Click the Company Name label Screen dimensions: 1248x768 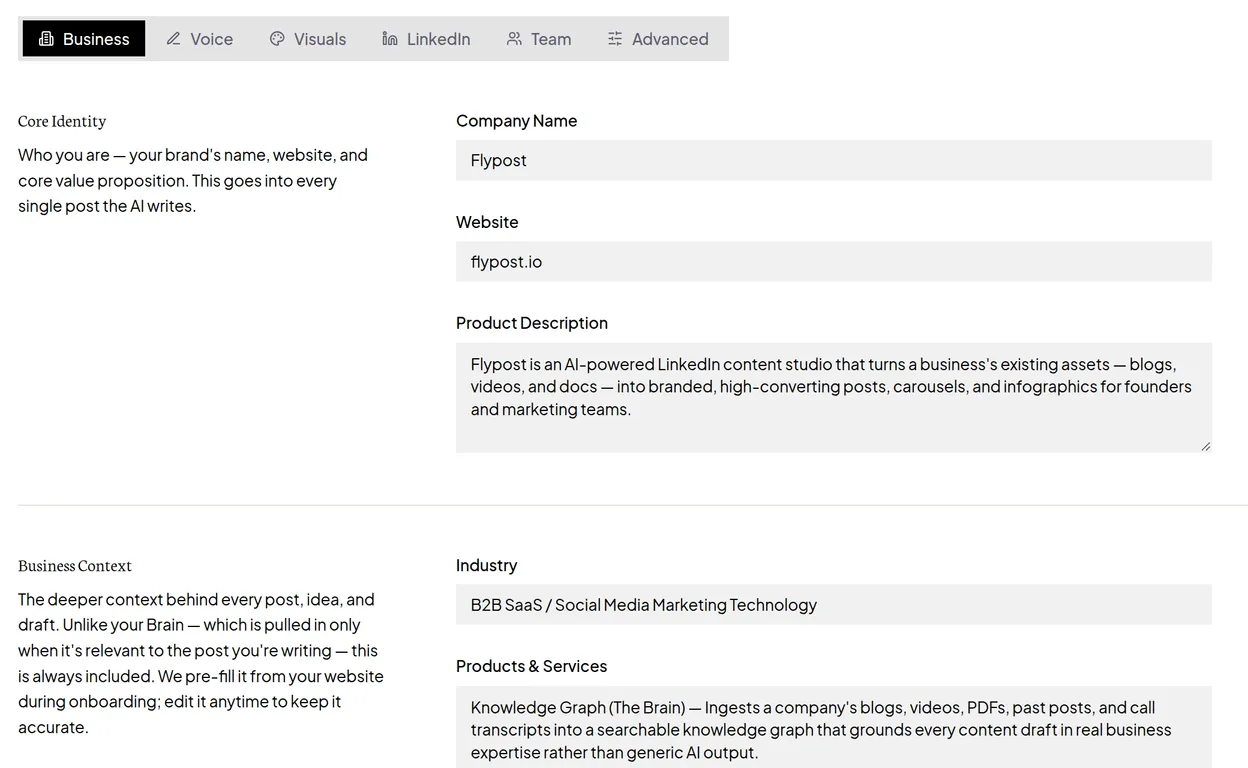click(x=516, y=121)
